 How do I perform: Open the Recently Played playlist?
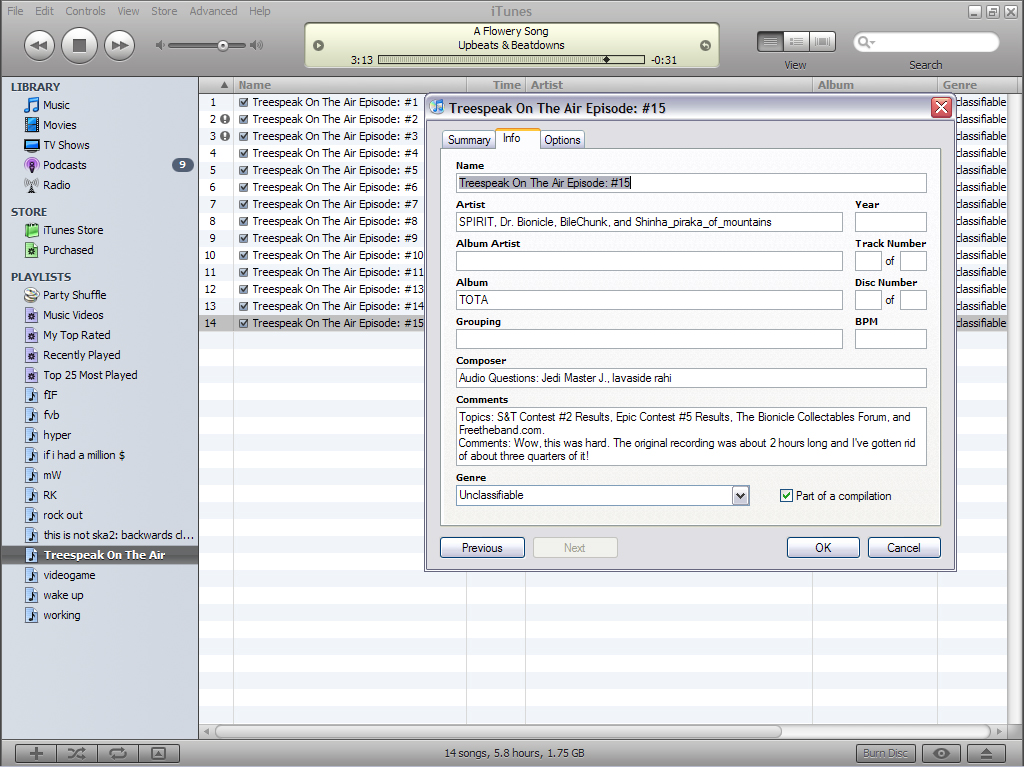pos(82,355)
